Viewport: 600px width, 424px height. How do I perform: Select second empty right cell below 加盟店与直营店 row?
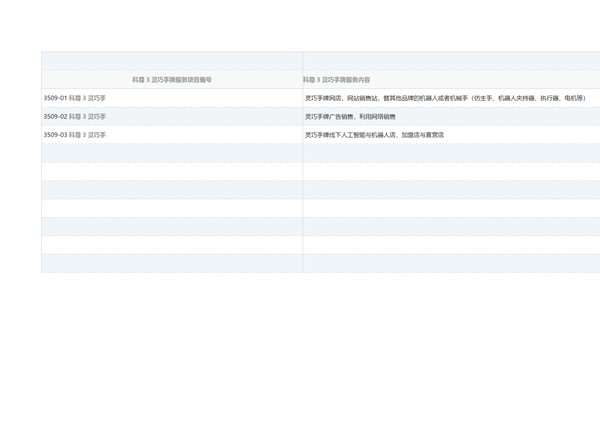pyautogui.click(x=450, y=171)
